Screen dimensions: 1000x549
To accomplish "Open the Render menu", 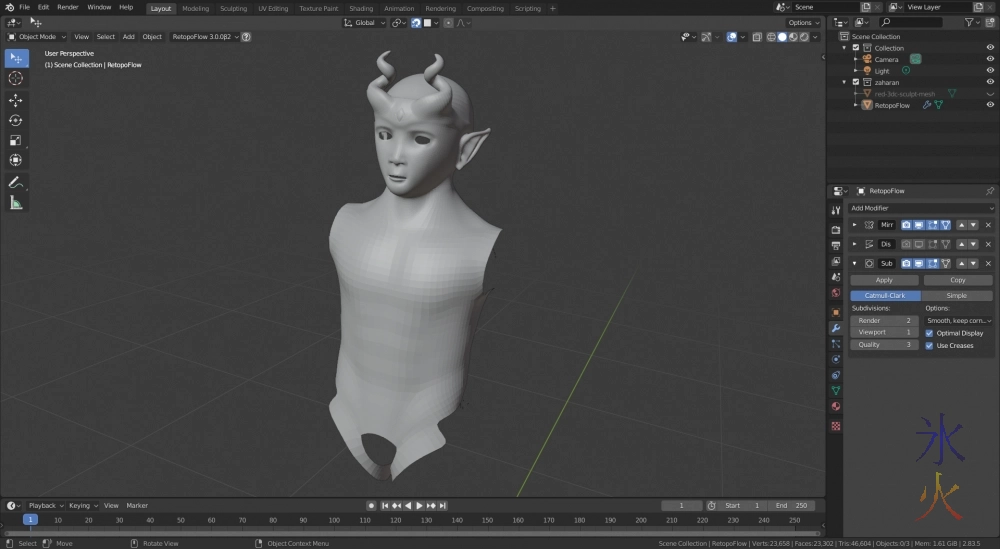I will [68, 7].
